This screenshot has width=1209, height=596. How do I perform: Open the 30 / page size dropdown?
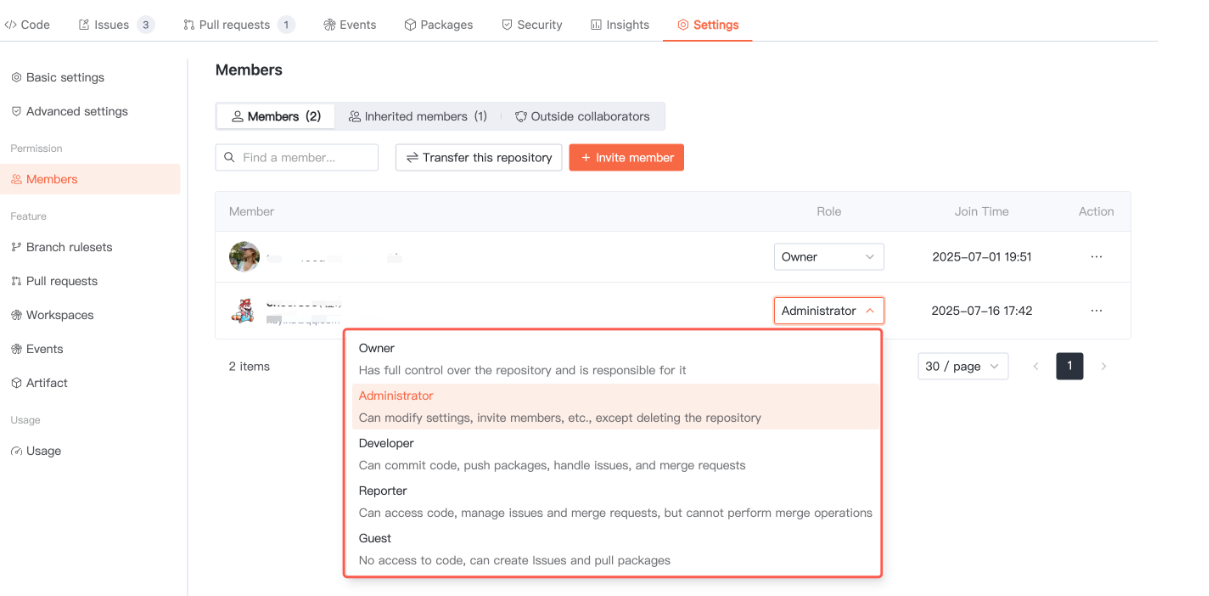(962, 367)
